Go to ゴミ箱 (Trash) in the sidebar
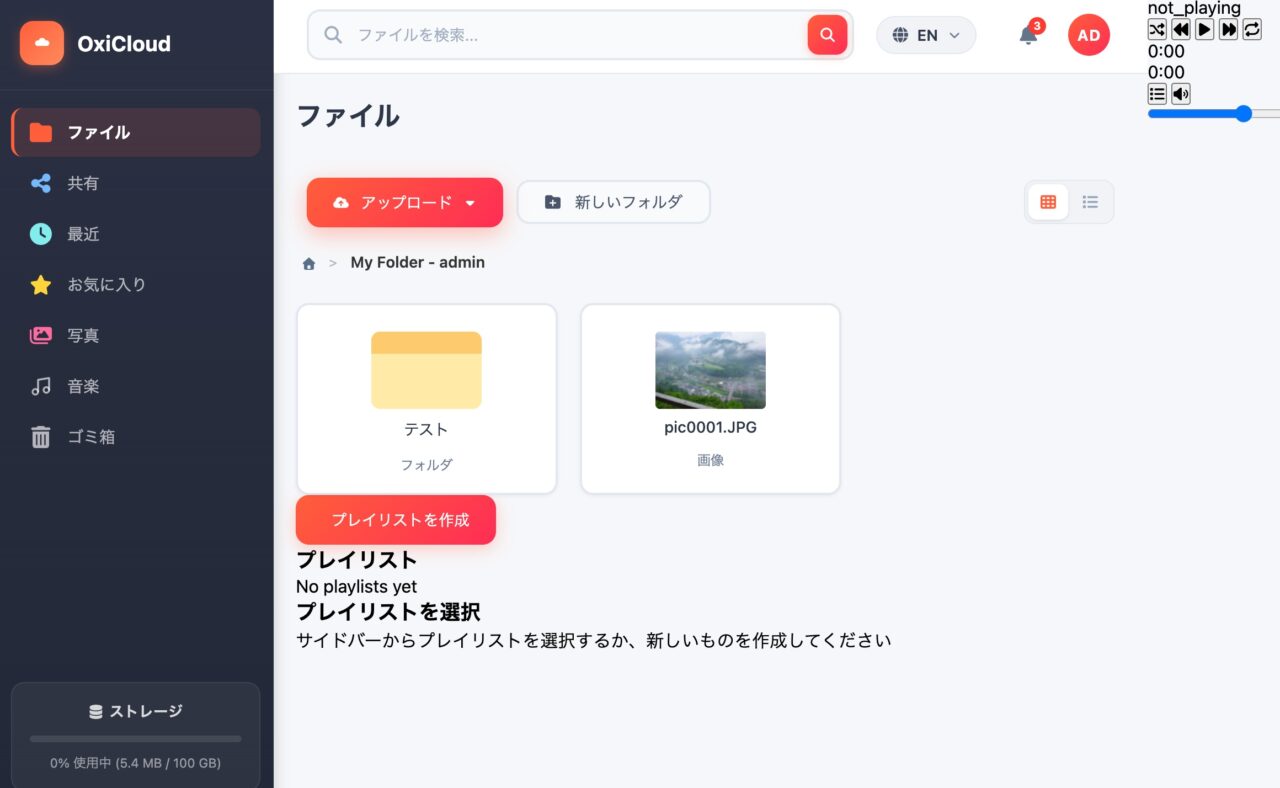1280x788 pixels. click(x=90, y=437)
